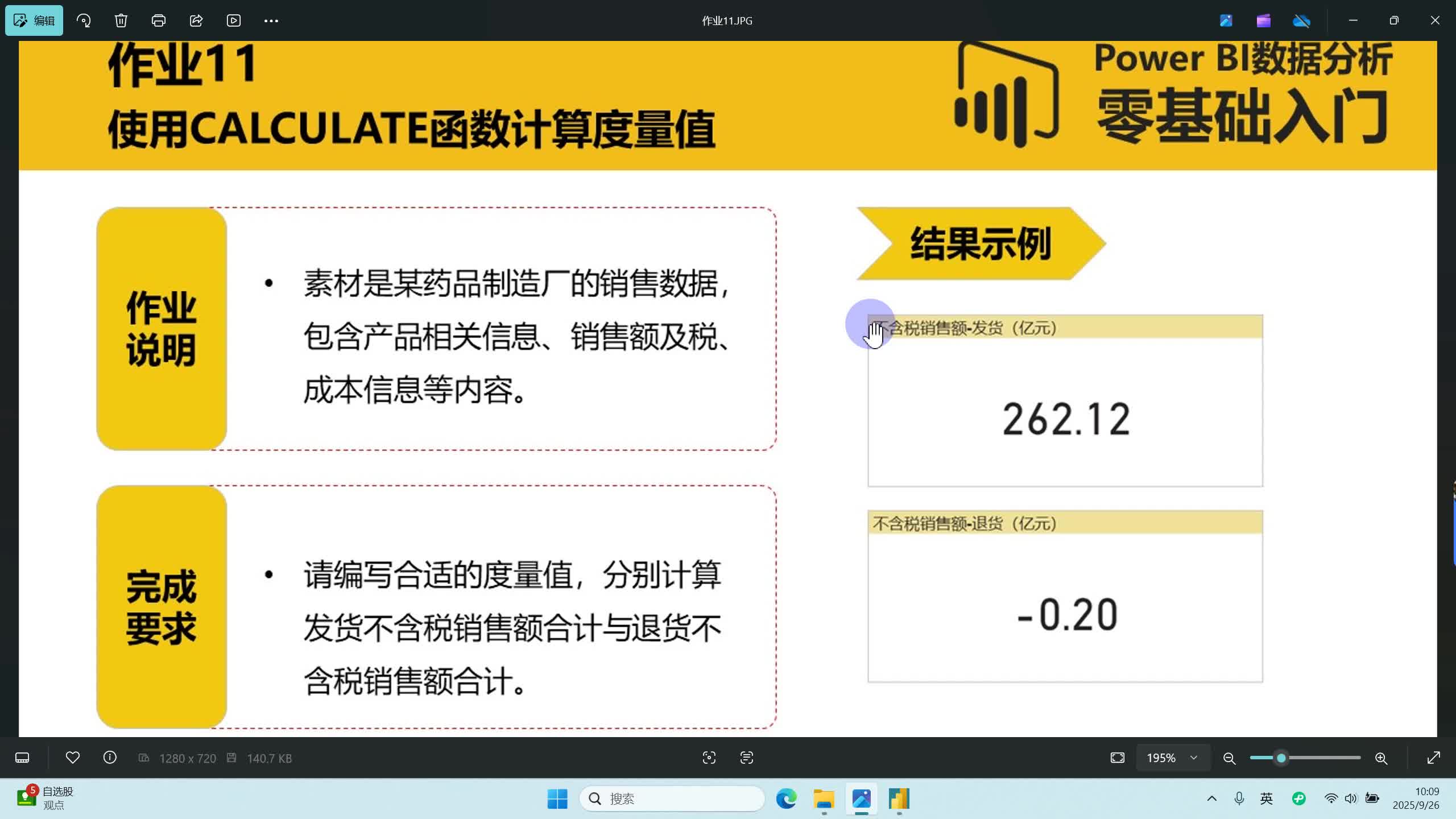The image size is (1456, 819).
Task: Open the three-dots more options menu
Action: point(271,20)
